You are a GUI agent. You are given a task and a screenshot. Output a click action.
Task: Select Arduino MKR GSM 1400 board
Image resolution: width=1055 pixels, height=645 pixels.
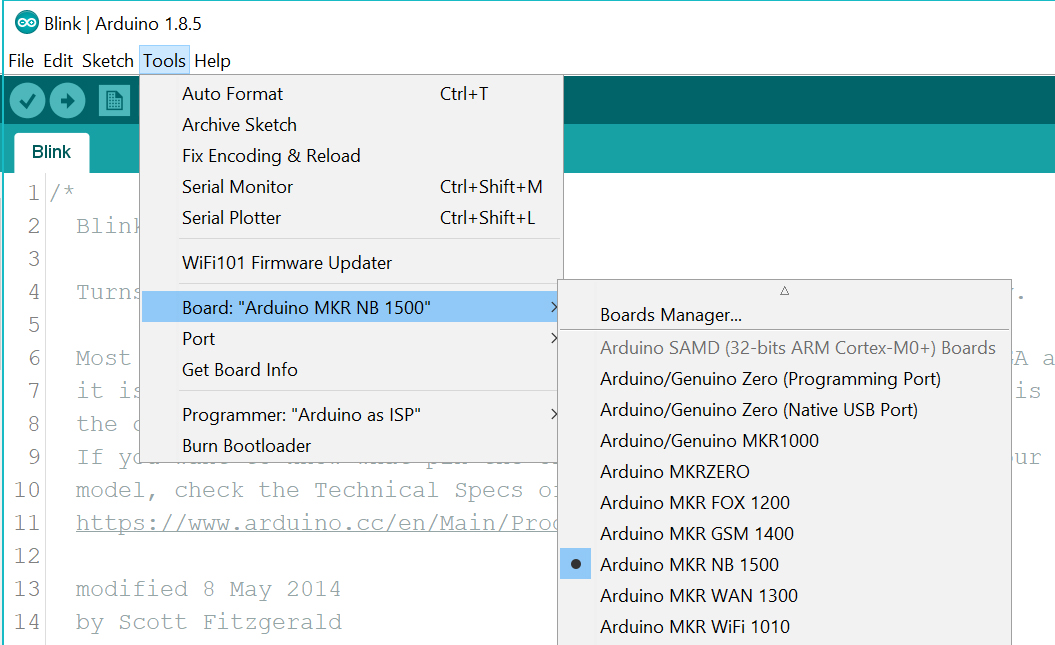(785, 533)
